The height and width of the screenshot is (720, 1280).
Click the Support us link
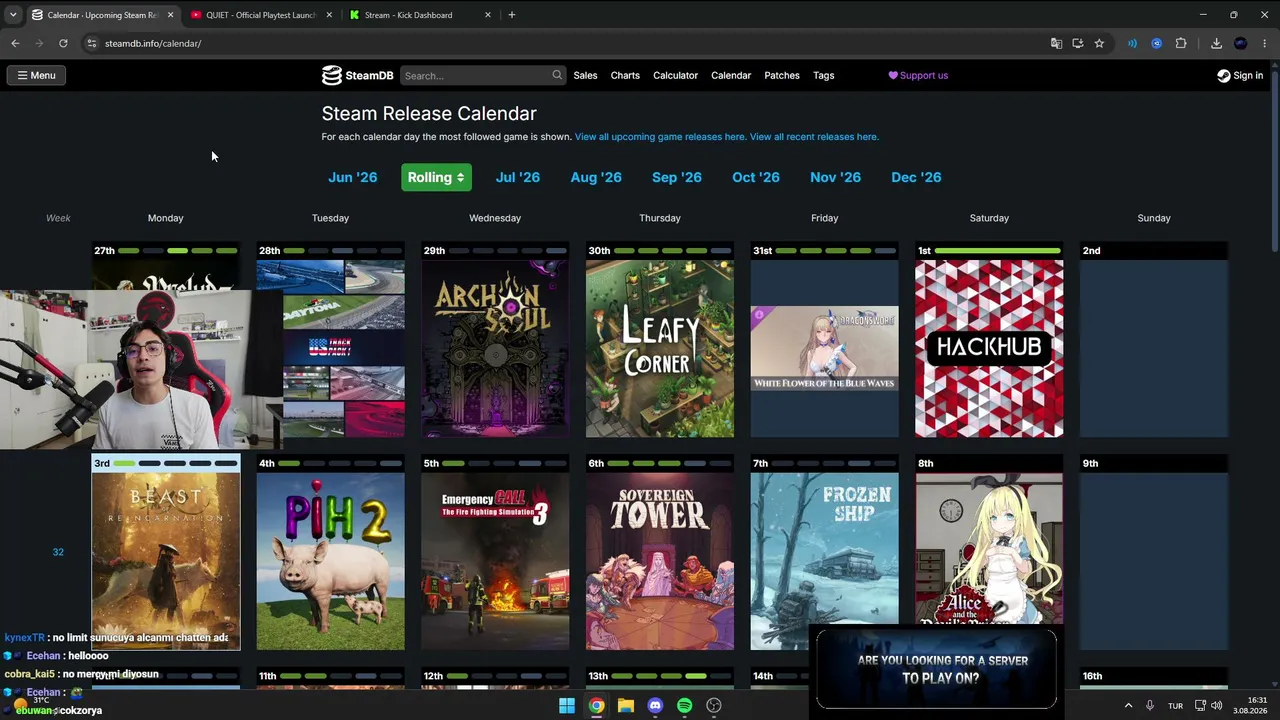(x=918, y=75)
